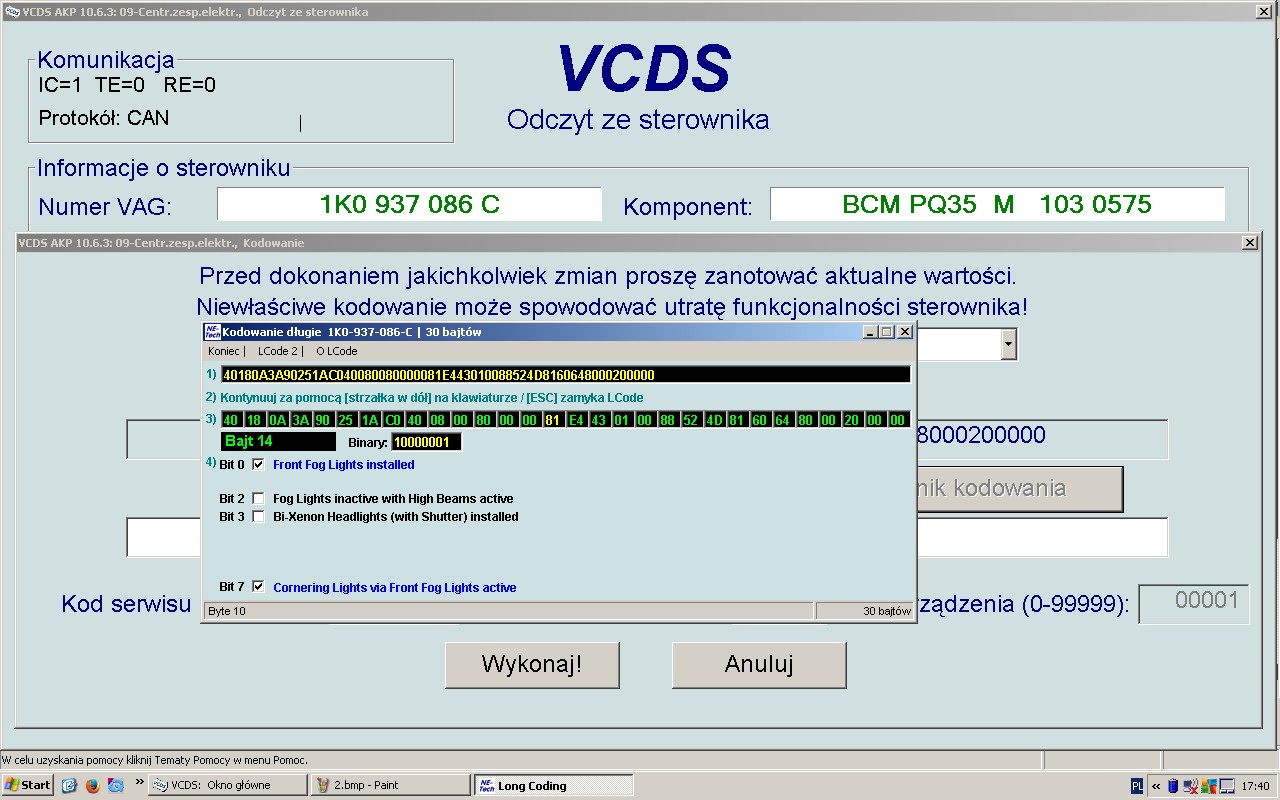Select byte cell C0 in the hex row
This screenshot has height=800, width=1280.
[x=392, y=420]
